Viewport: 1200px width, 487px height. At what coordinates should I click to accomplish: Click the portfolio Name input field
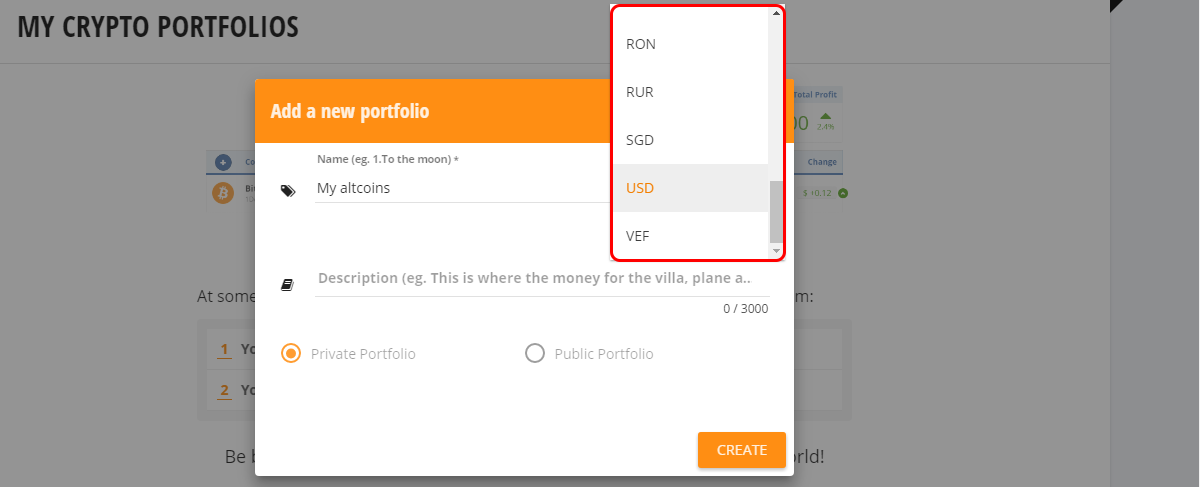click(x=462, y=188)
